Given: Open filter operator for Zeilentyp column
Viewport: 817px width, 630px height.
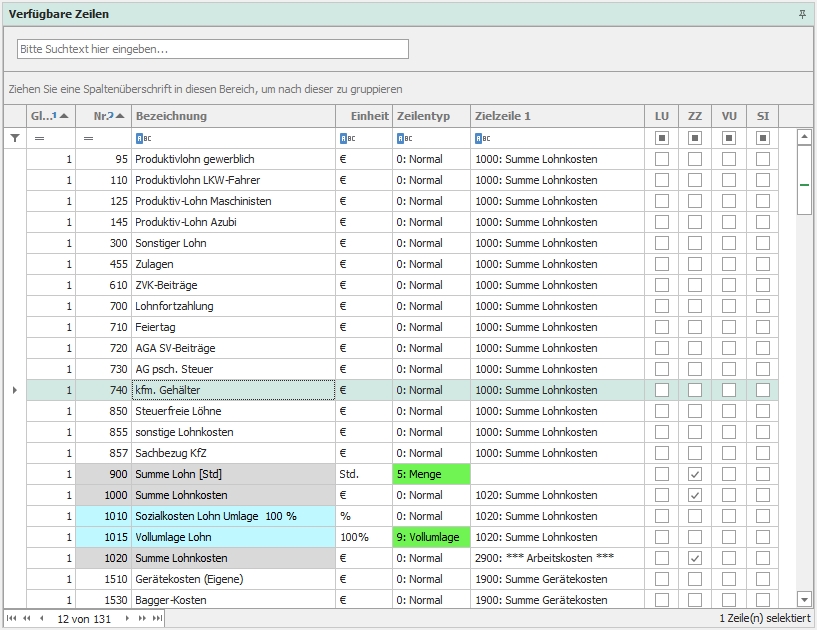Looking at the screenshot, I should click(x=404, y=139).
